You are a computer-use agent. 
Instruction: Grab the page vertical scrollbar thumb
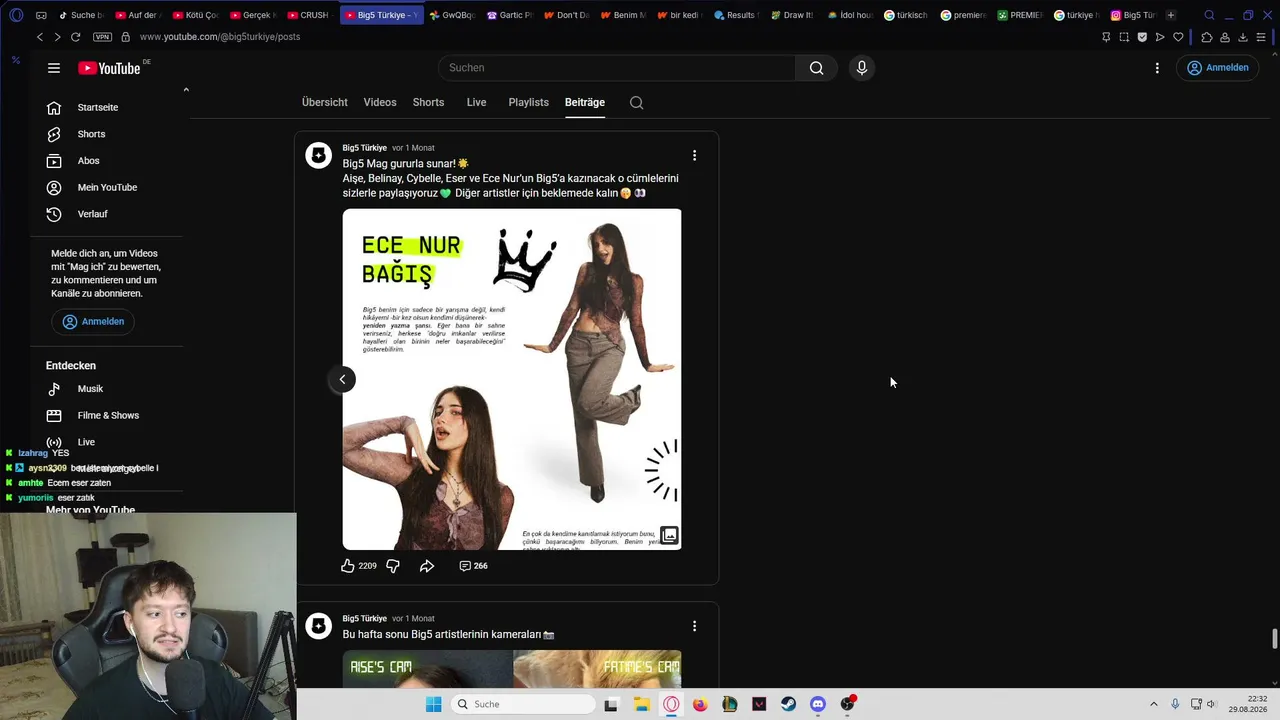[x=1274, y=638]
